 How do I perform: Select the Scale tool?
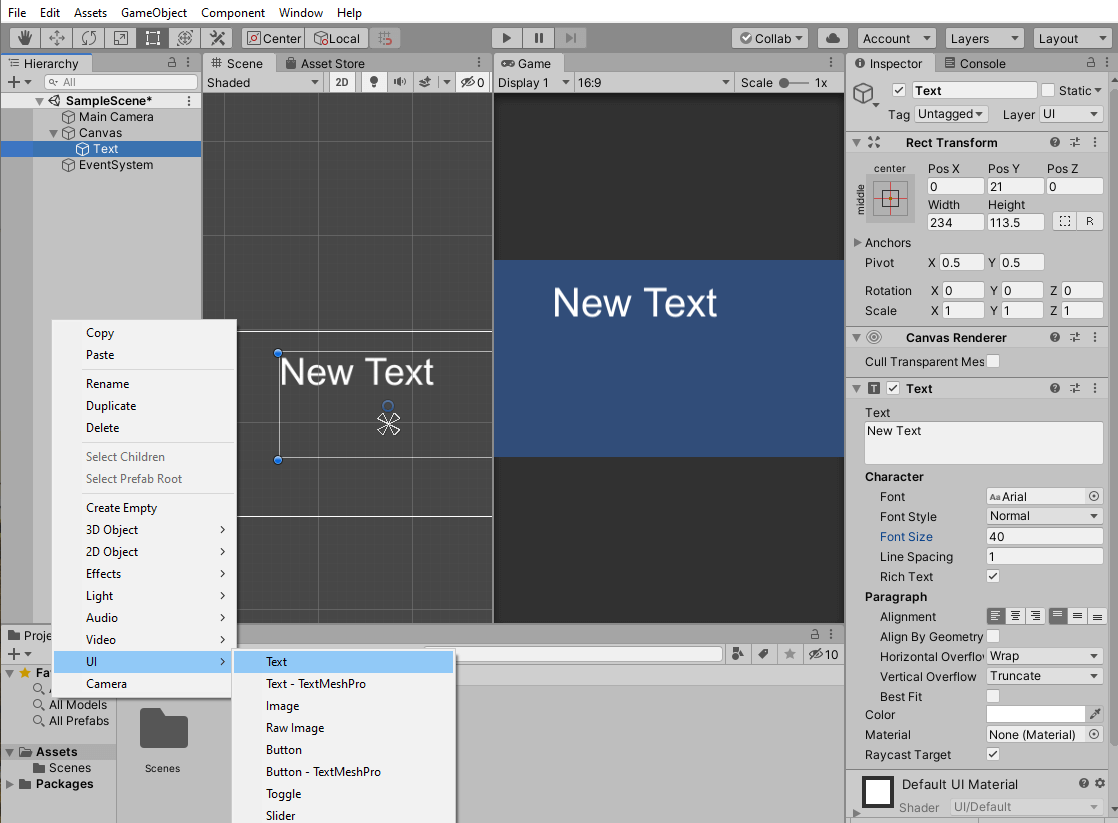coord(120,38)
